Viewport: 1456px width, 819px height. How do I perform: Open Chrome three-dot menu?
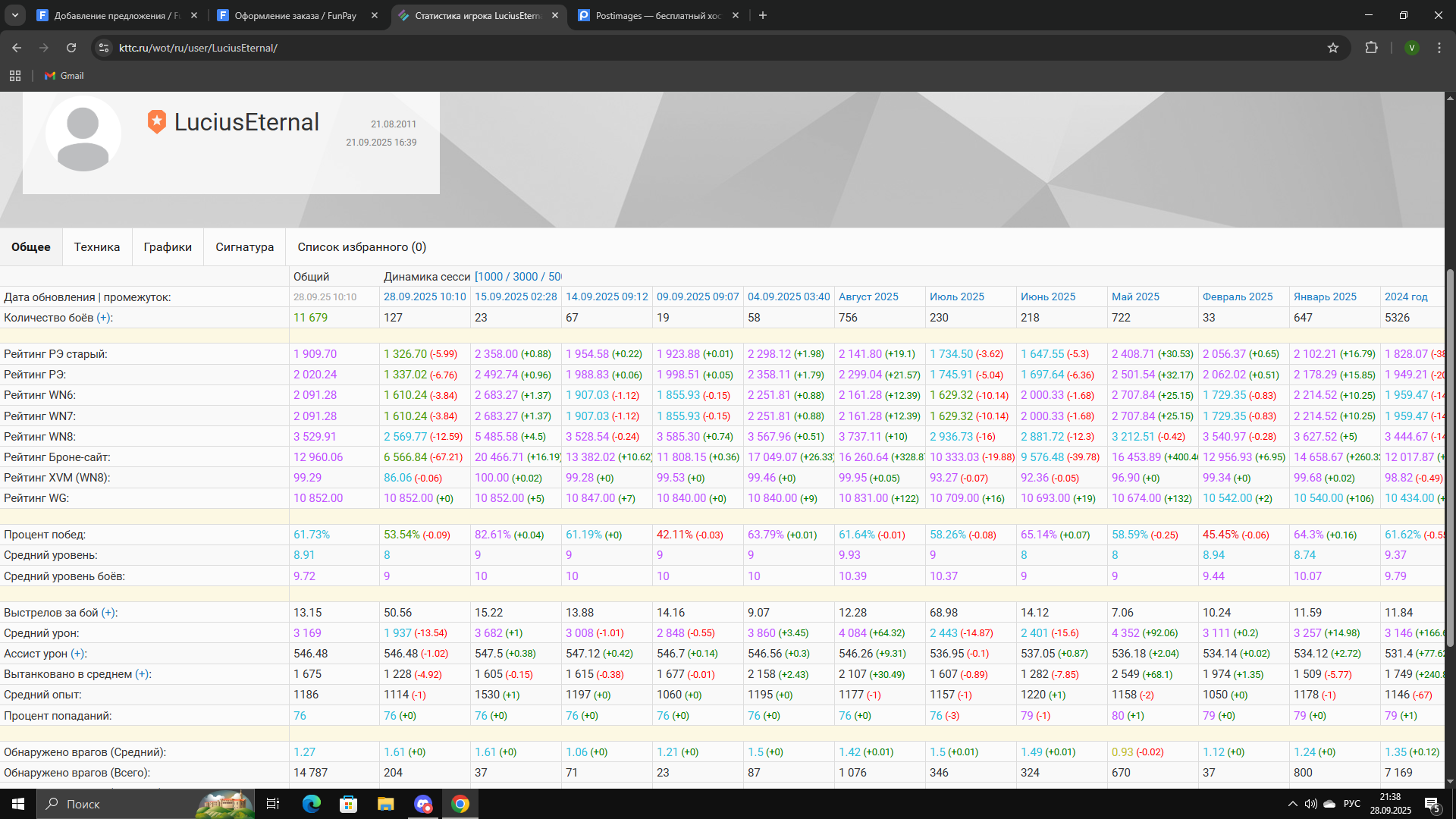coord(1439,48)
